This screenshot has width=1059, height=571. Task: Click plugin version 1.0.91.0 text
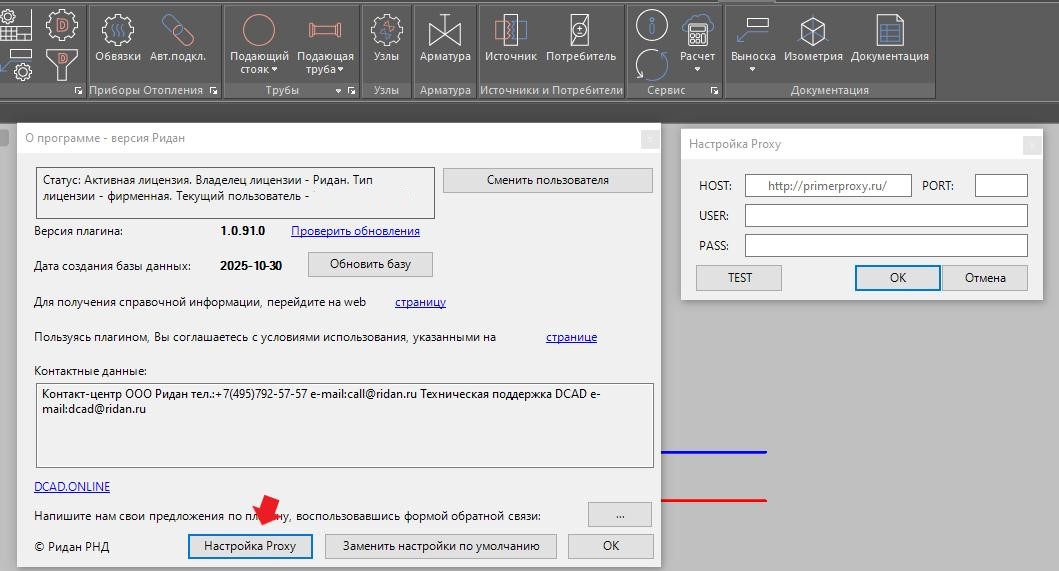click(x=242, y=231)
